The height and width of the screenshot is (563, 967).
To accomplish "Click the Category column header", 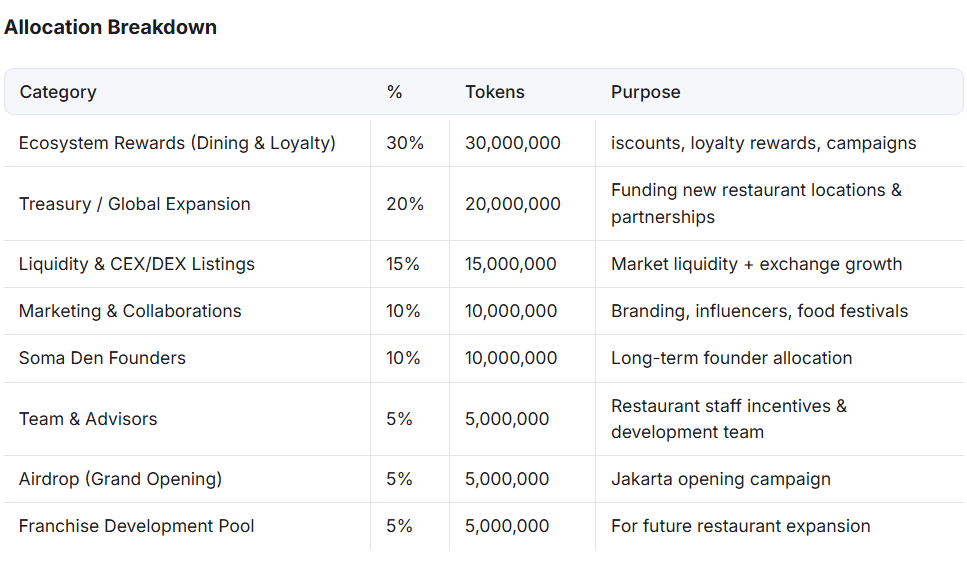I will coord(58,92).
